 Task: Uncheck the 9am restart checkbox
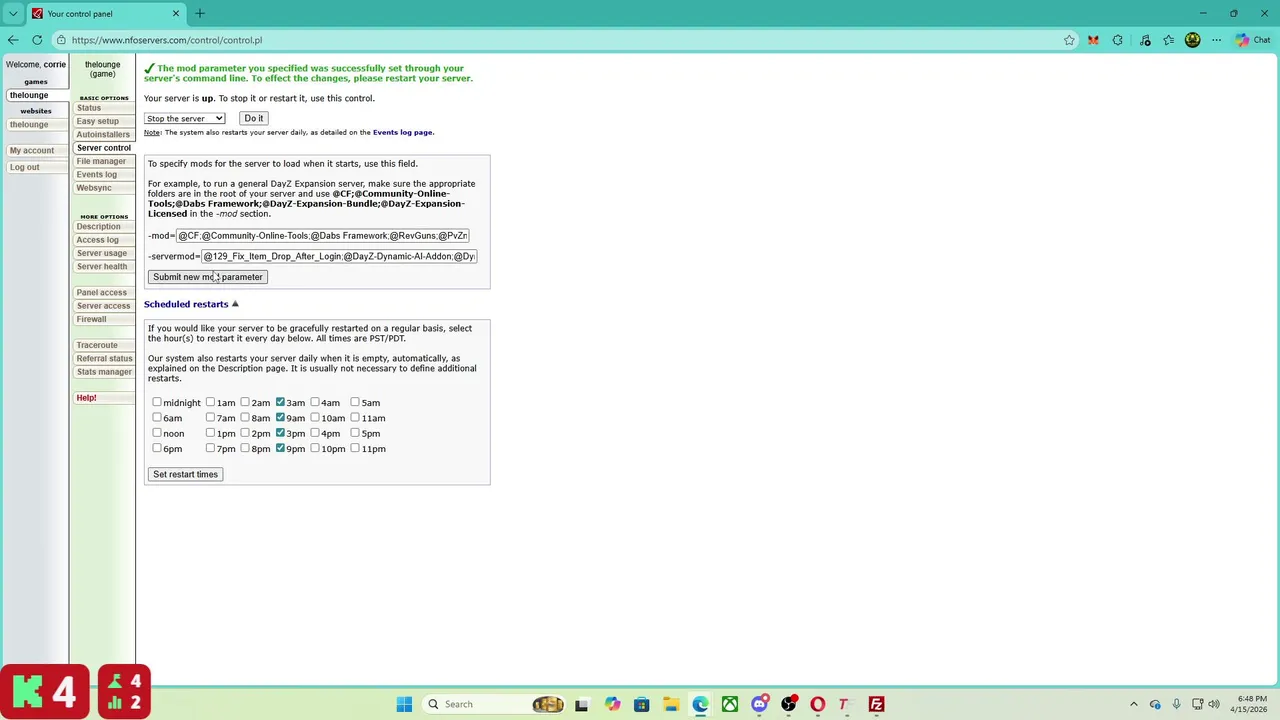[280, 417]
